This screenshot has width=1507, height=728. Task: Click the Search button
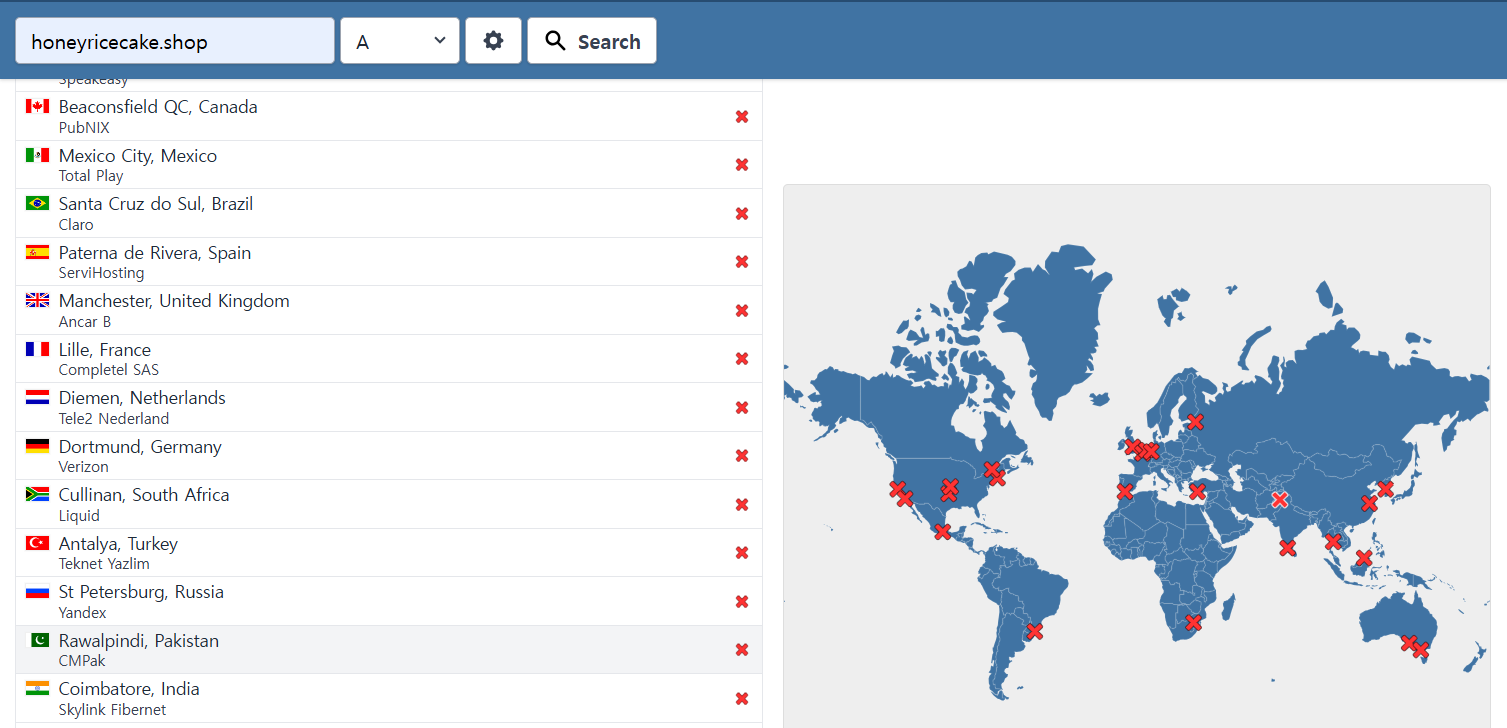pos(592,41)
